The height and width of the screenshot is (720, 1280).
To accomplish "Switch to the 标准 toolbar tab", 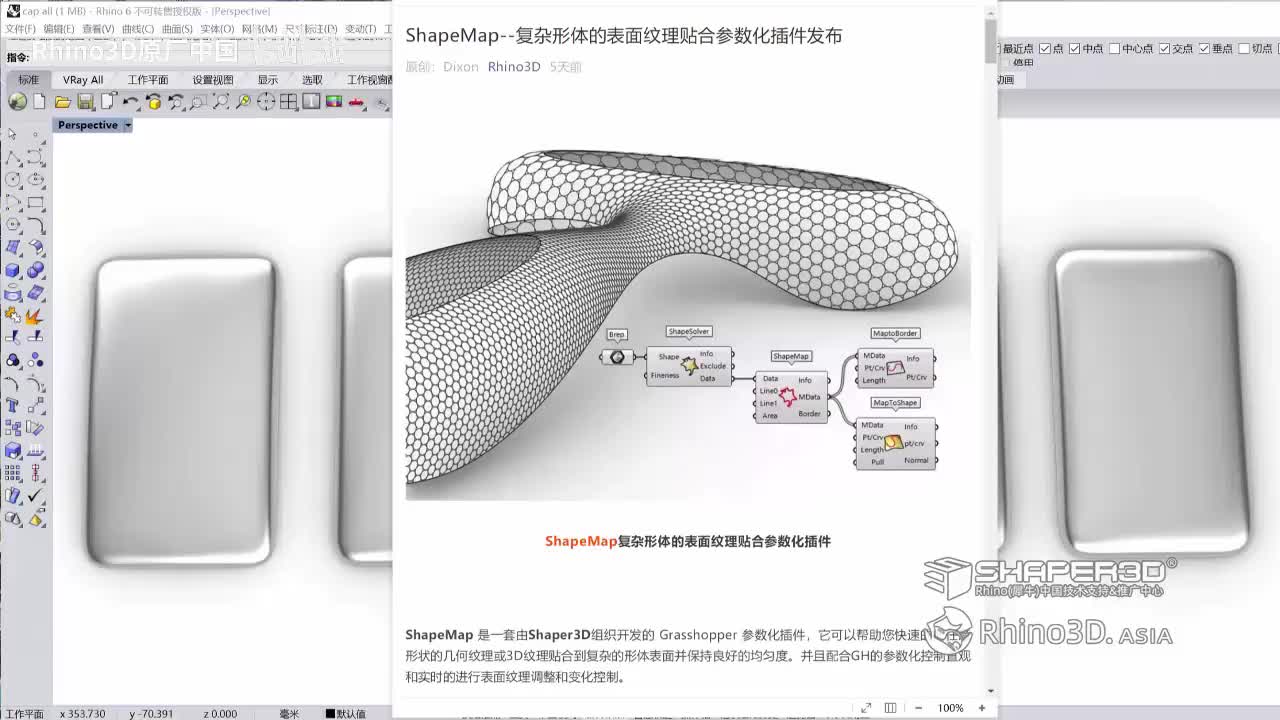I will [28, 80].
